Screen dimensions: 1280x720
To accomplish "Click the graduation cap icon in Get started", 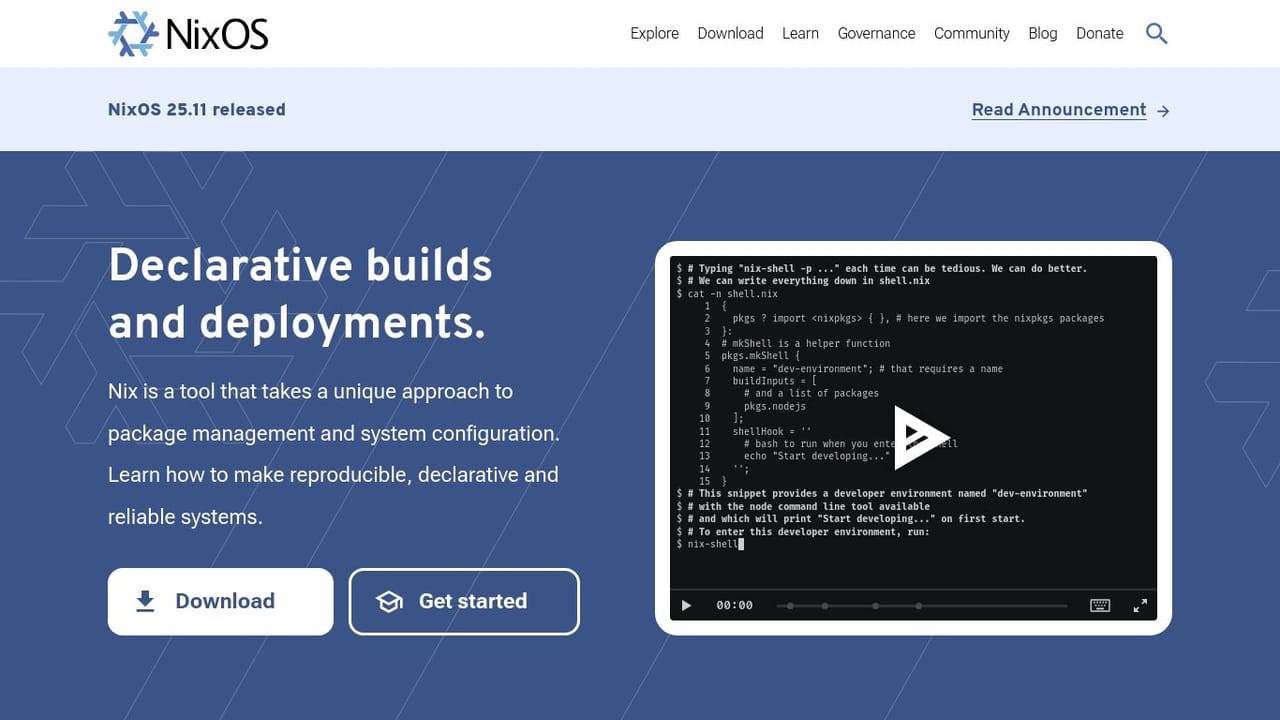I will (x=388, y=601).
